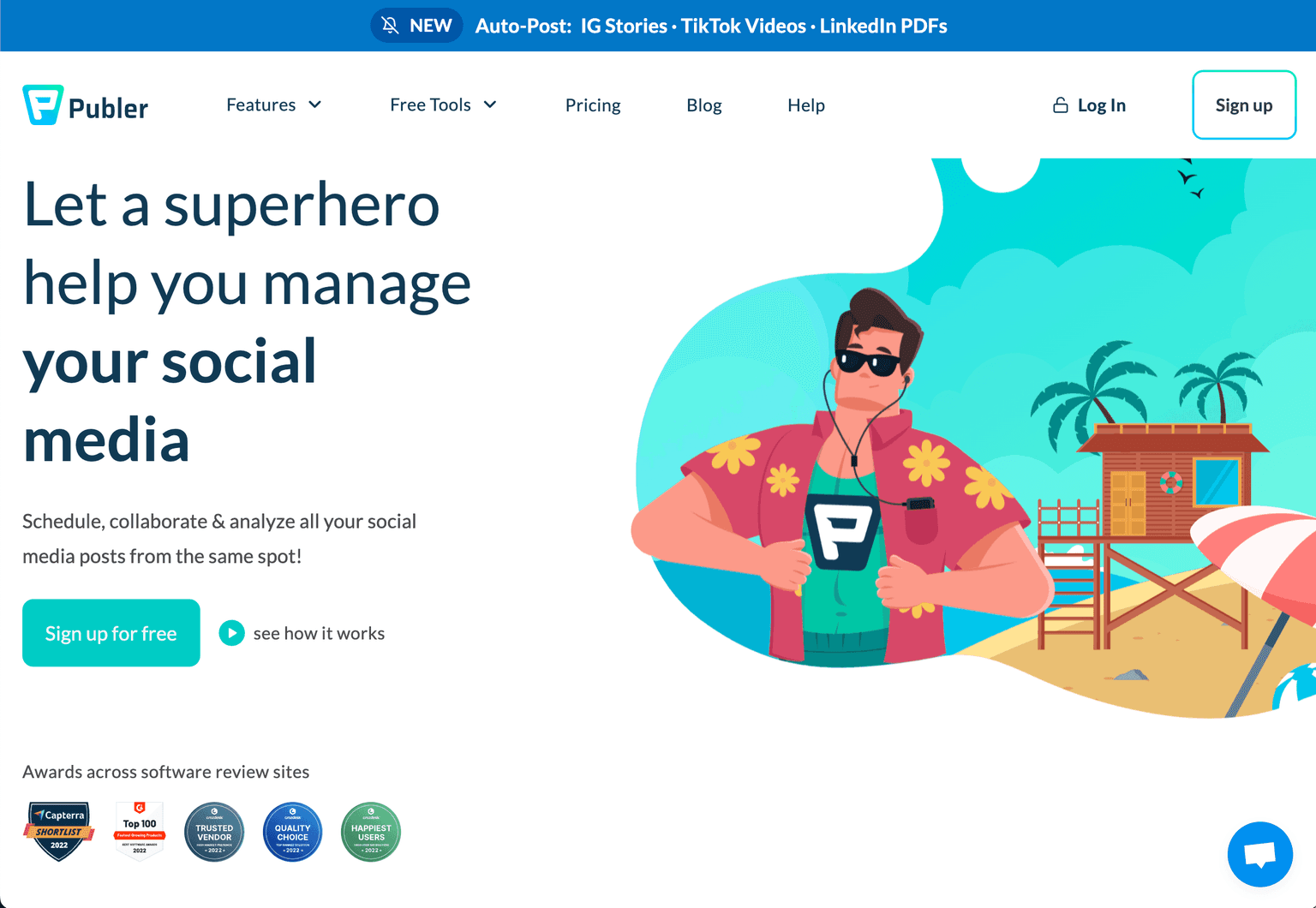Open the Capterra Shortlist 2022 badge

coord(59,831)
